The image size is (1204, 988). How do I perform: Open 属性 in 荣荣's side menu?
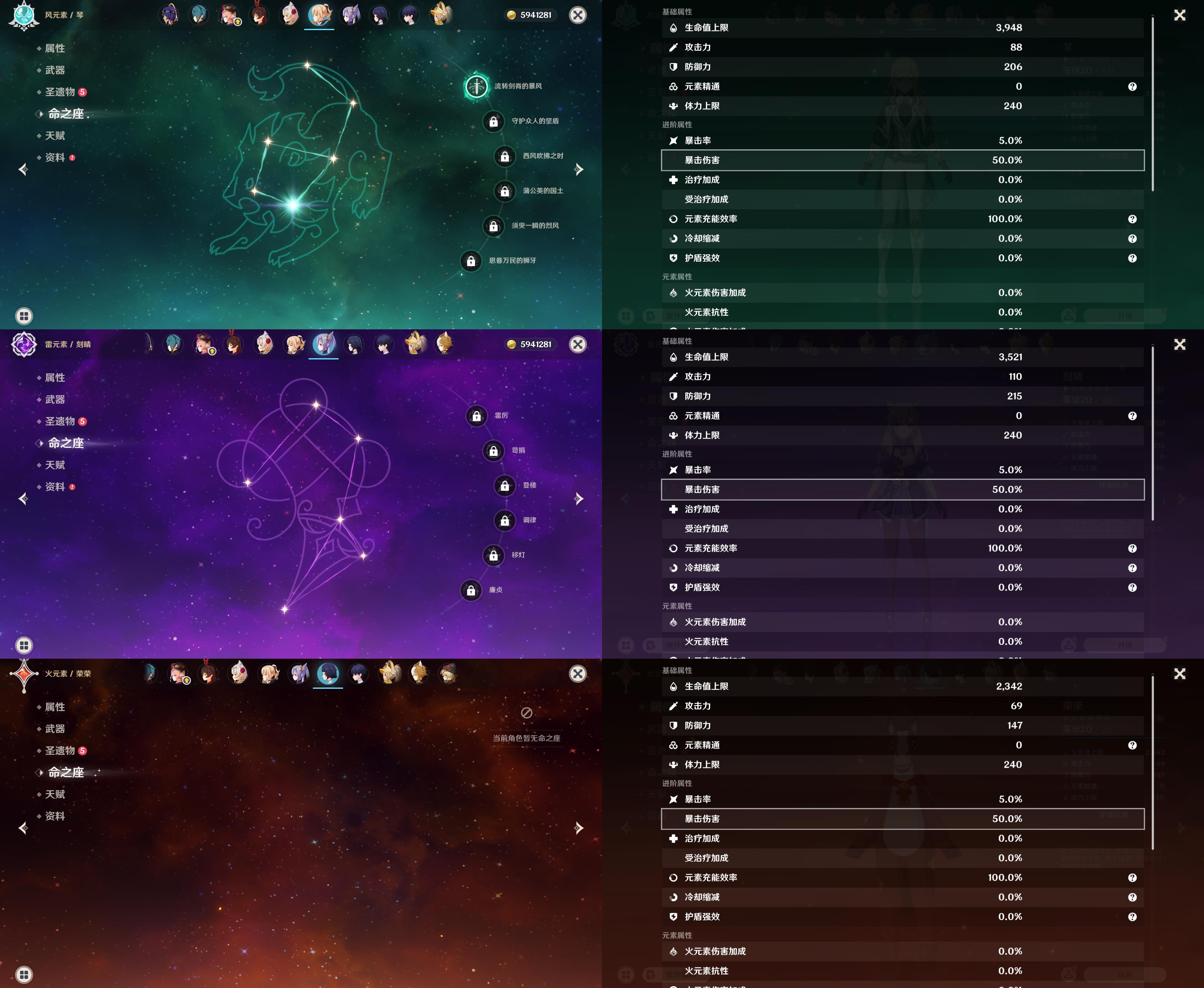[x=55, y=707]
